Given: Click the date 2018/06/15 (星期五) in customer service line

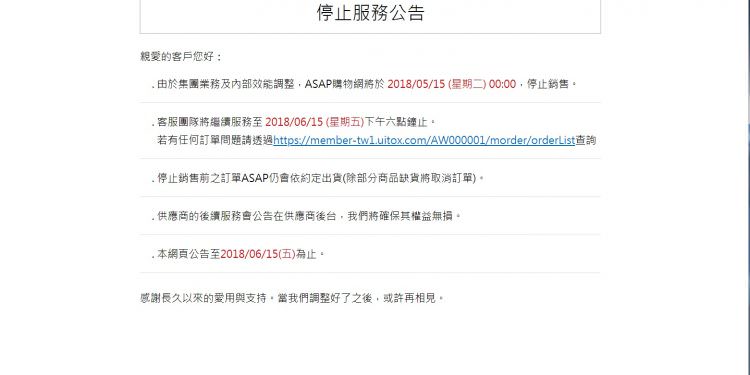Looking at the screenshot, I should point(315,122).
